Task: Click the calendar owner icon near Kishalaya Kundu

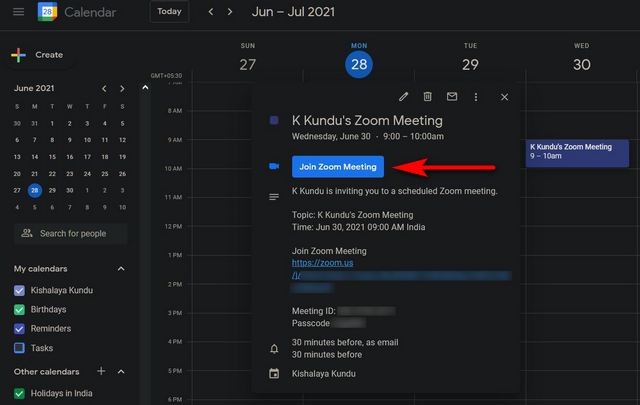Action: pyautogui.click(x=274, y=374)
